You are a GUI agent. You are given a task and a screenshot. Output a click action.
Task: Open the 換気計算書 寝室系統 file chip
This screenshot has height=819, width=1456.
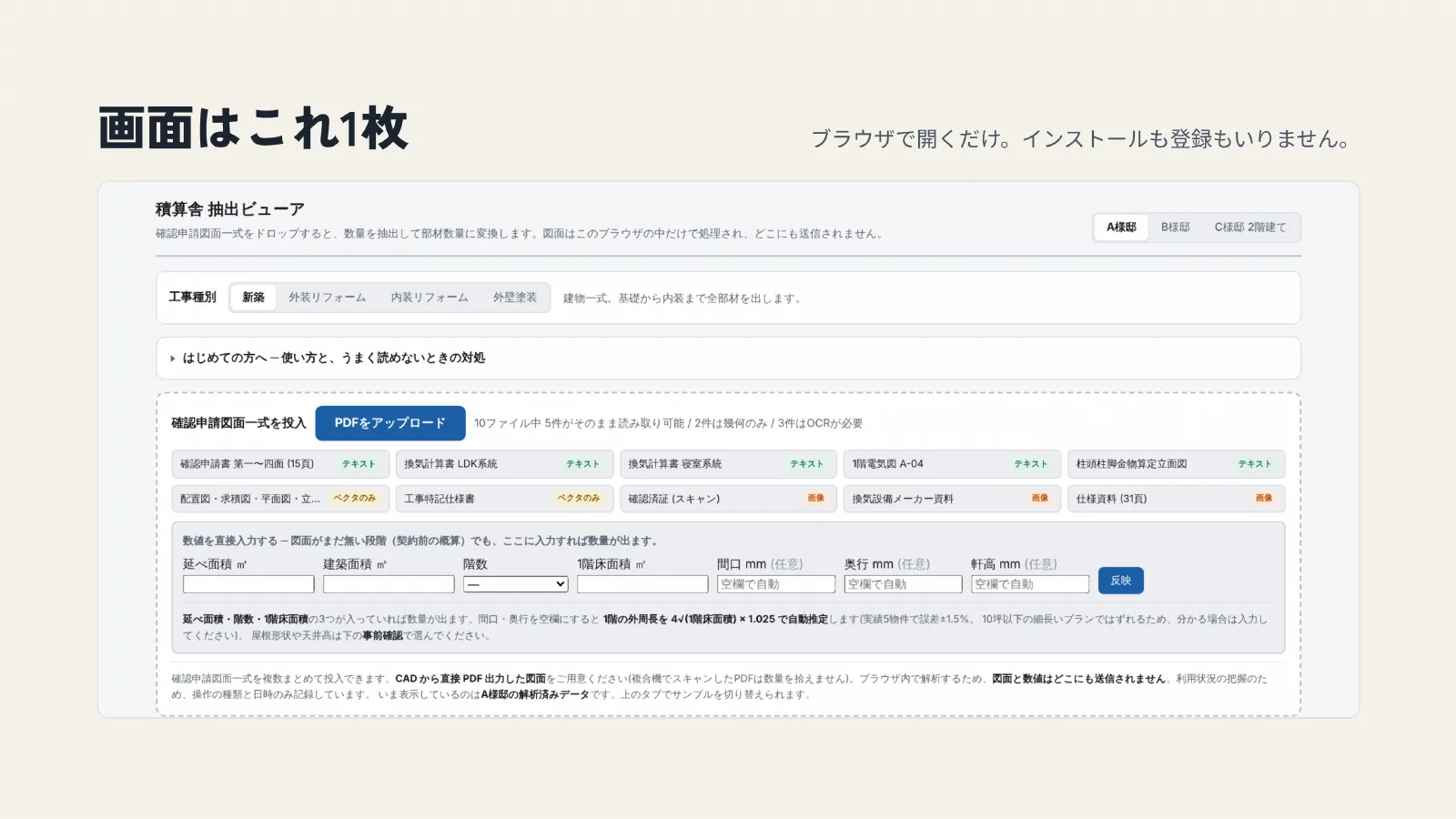coord(729,464)
